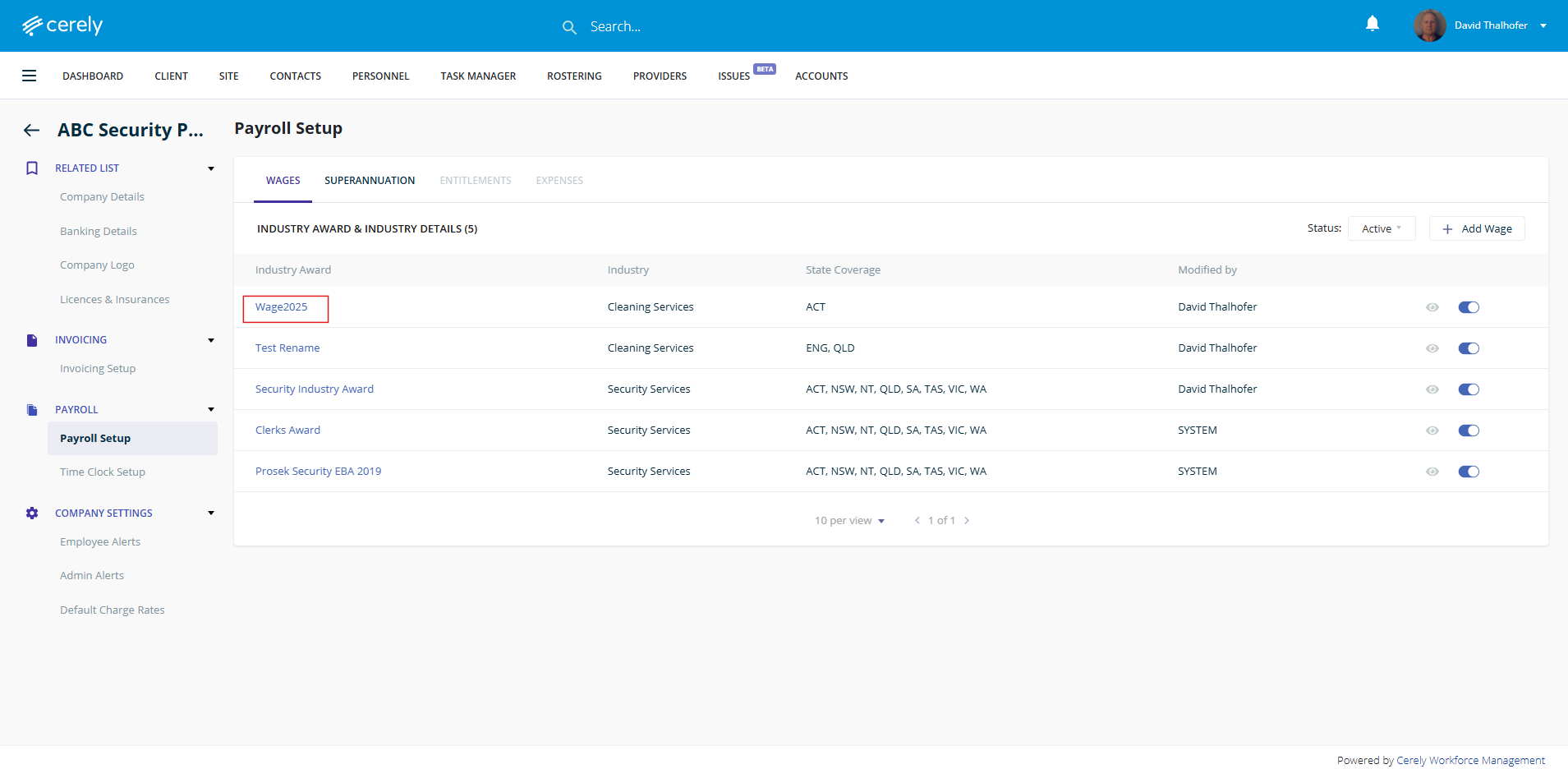This screenshot has width=1568, height=769.
Task: Open the 10 per view dropdown
Action: click(849, 521)
